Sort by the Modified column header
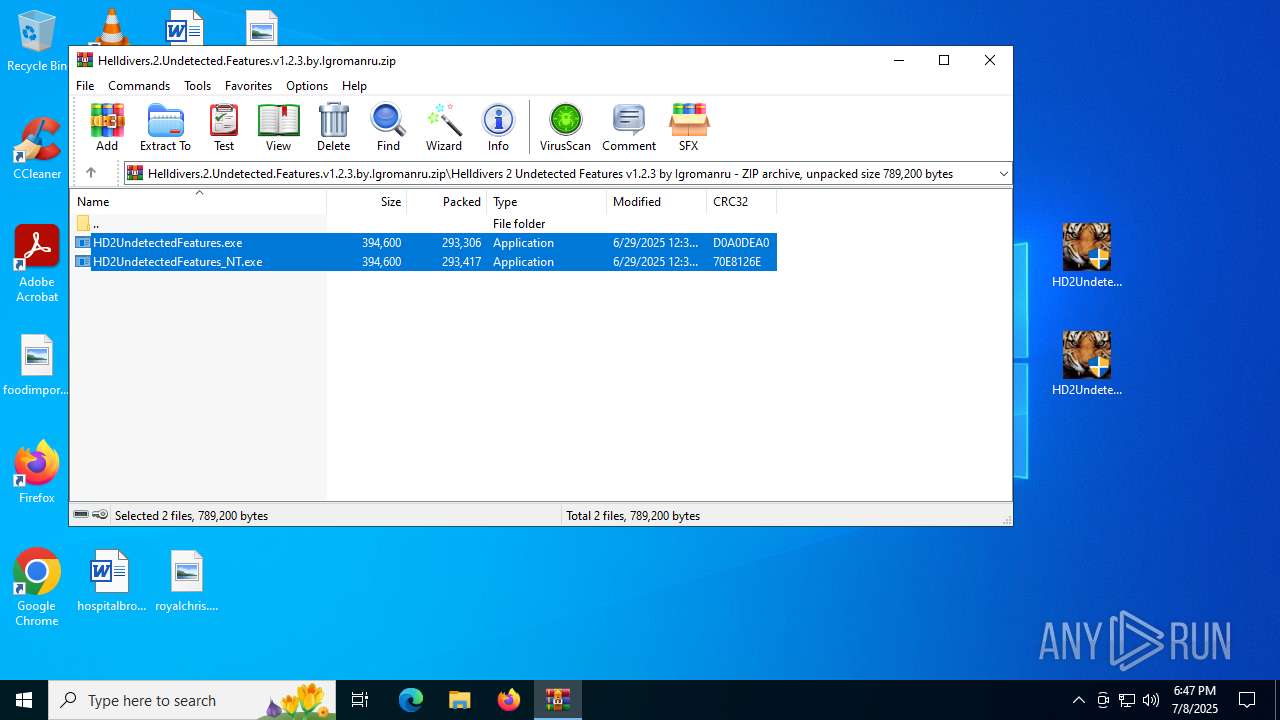 pyautogui.click(x=657, y=201)
